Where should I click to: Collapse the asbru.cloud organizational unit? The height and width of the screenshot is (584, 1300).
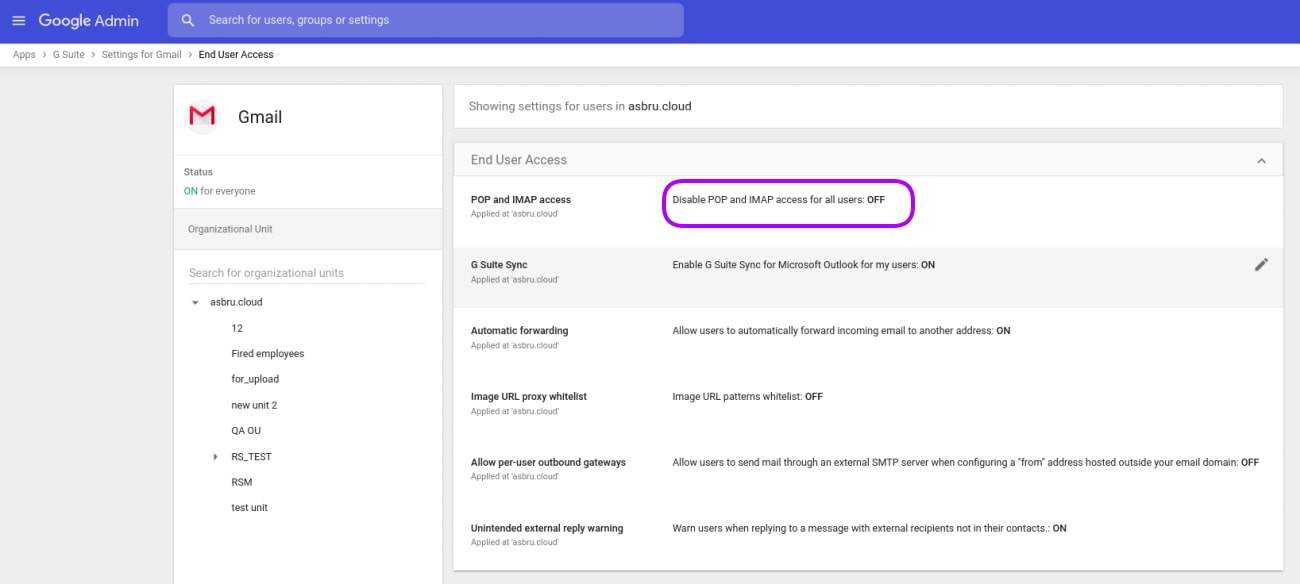195,302
